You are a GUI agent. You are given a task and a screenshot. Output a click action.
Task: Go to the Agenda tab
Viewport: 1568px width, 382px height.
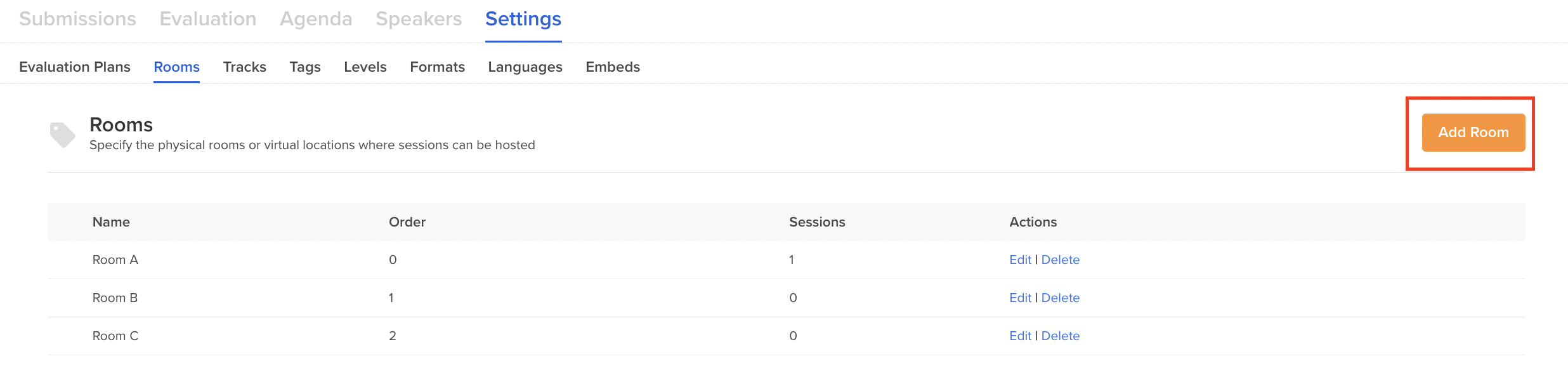tap(316, 19)
